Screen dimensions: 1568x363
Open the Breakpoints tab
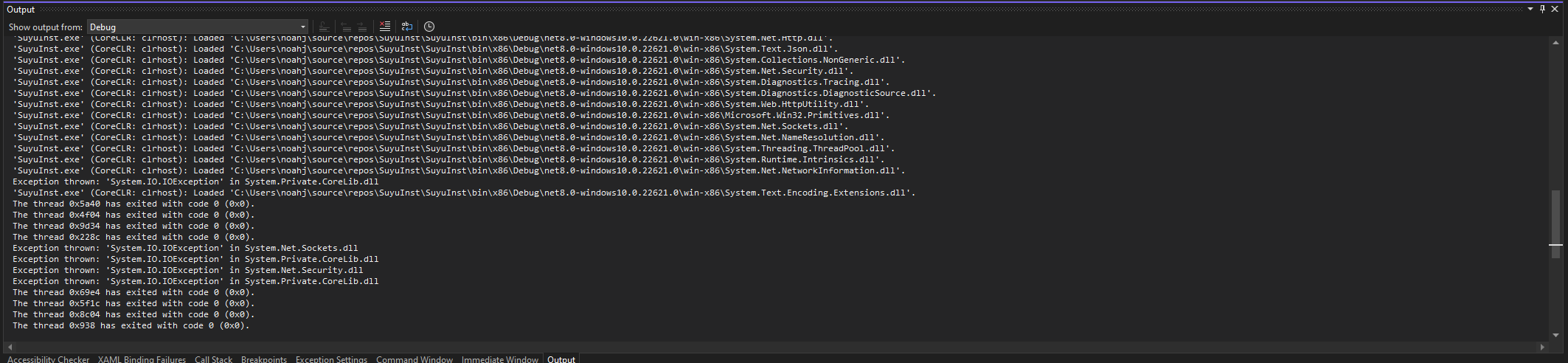click(x=264, y=359)
